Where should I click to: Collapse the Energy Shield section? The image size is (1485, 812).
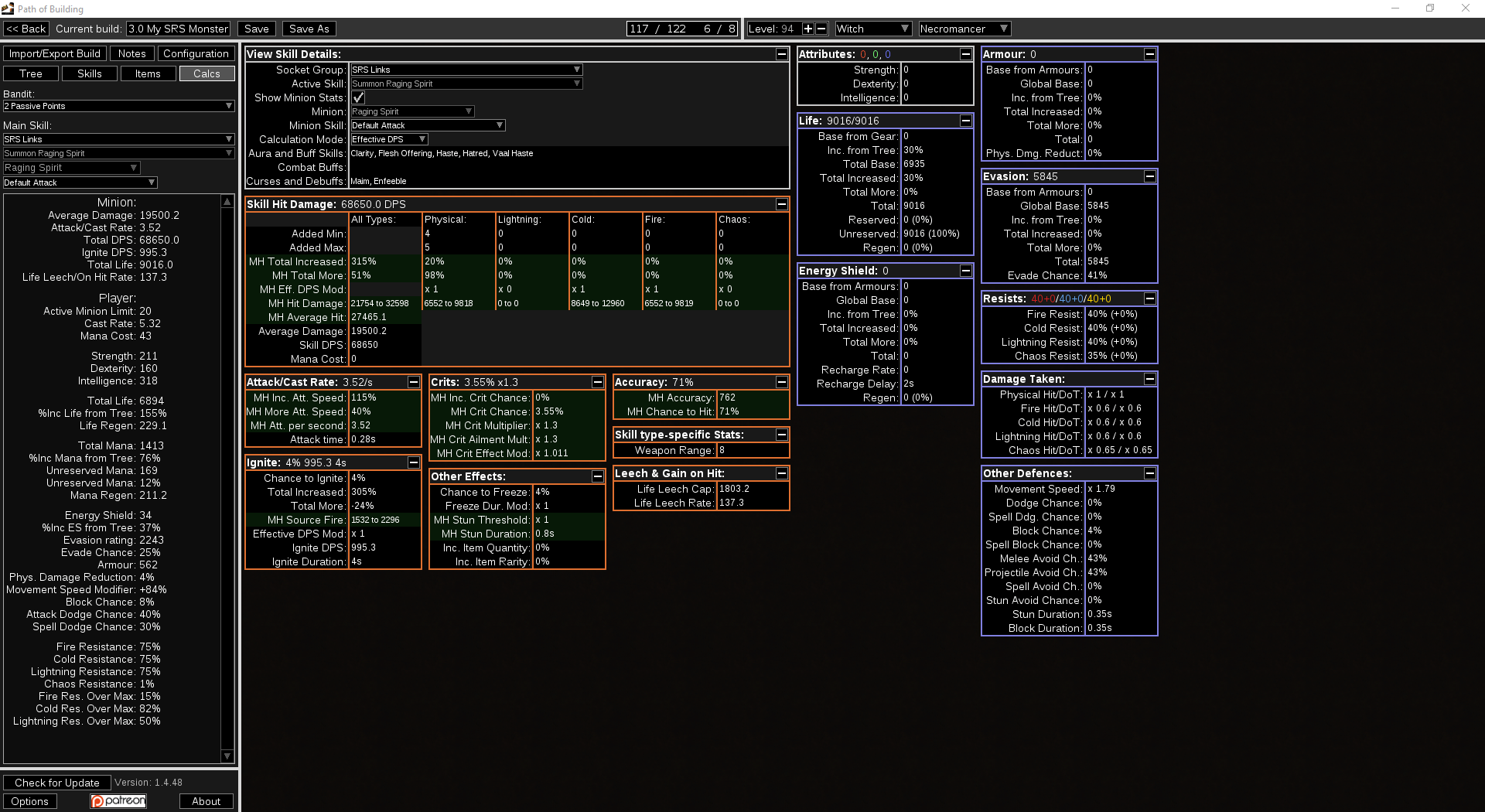coord(966,271)
